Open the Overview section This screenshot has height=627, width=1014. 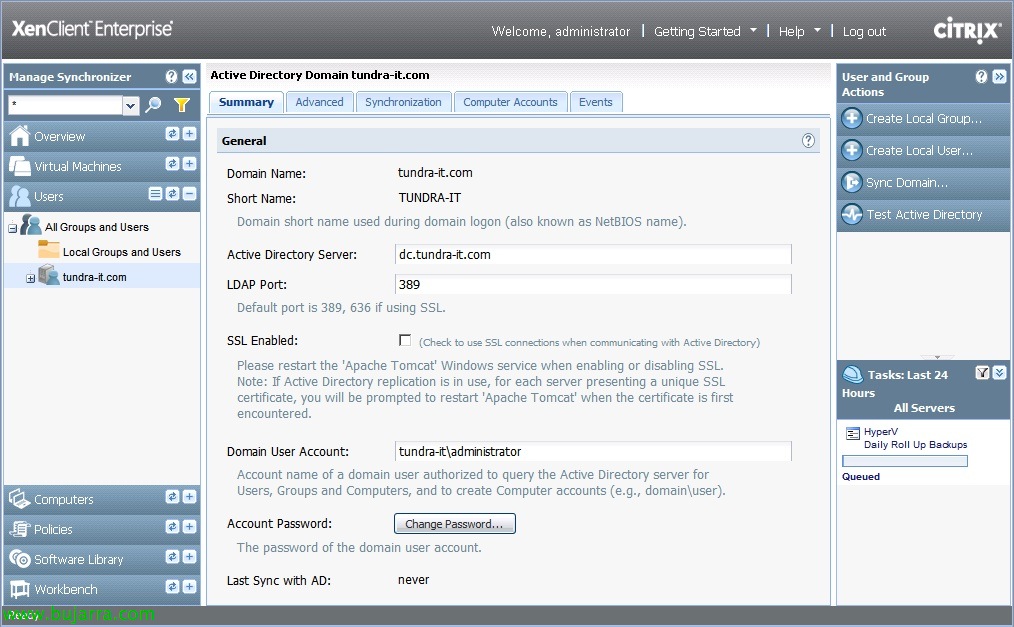coord(59,136)
